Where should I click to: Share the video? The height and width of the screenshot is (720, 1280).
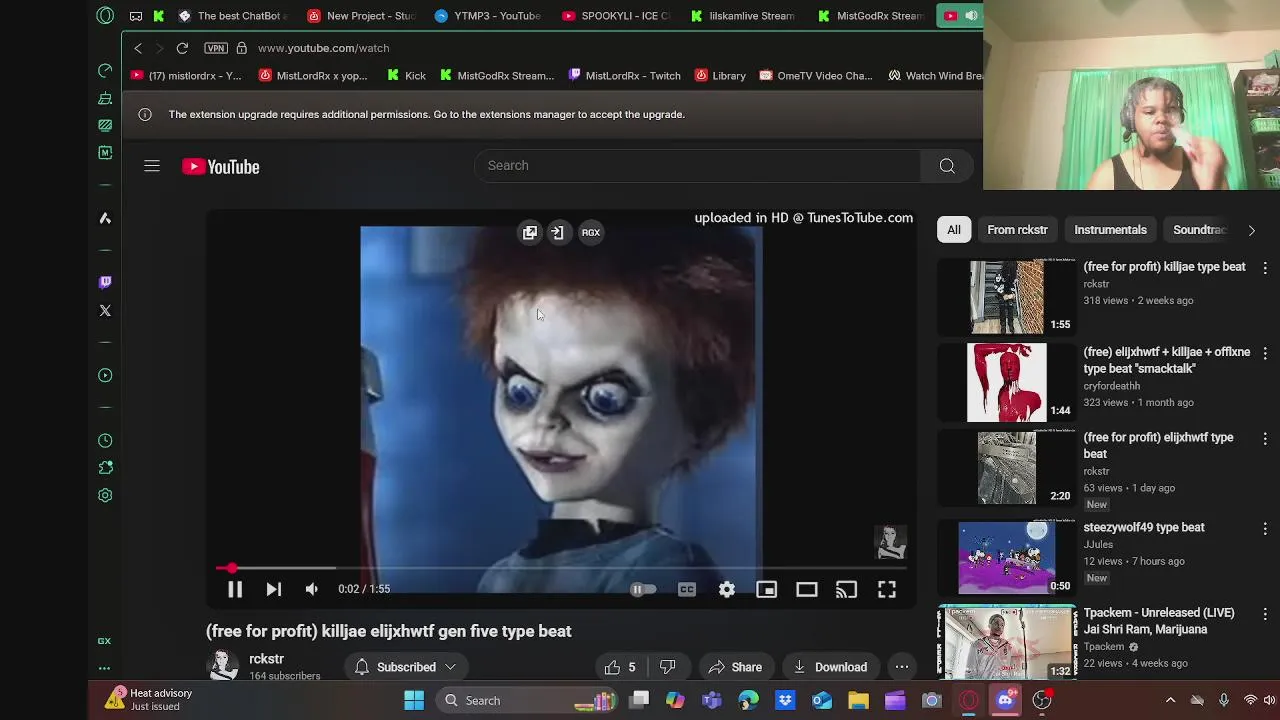click(735, 667)
